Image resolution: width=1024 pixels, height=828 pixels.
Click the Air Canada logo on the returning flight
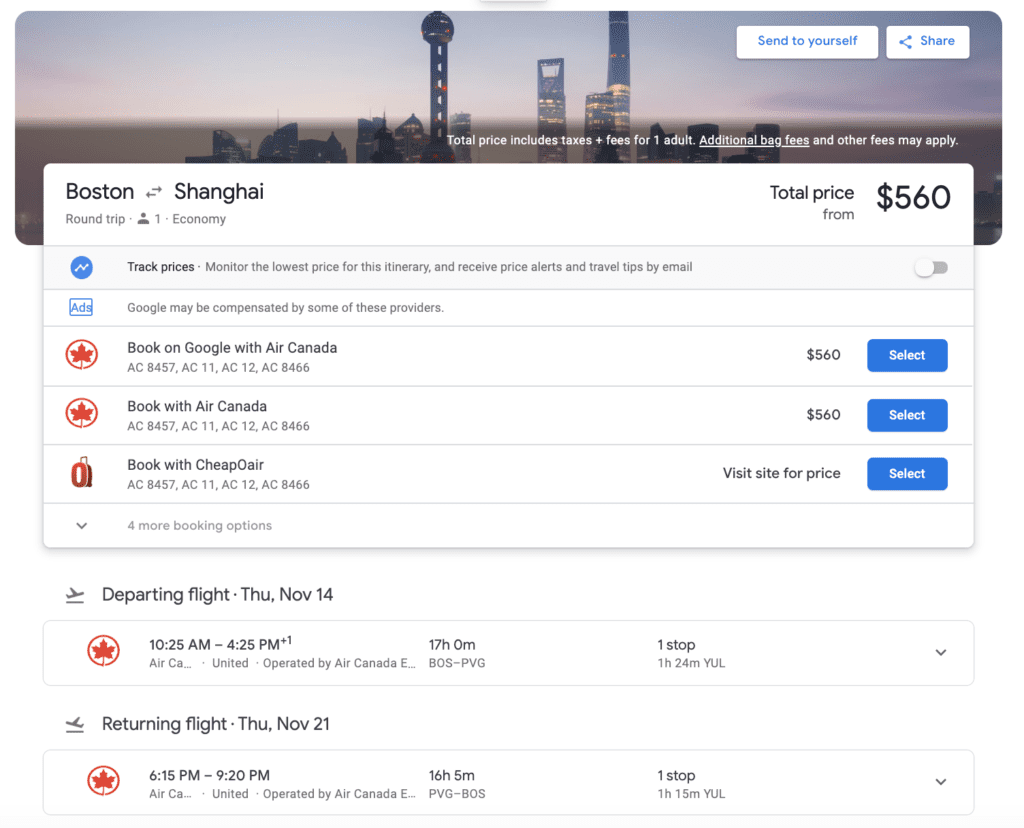[x=103, y=781]
